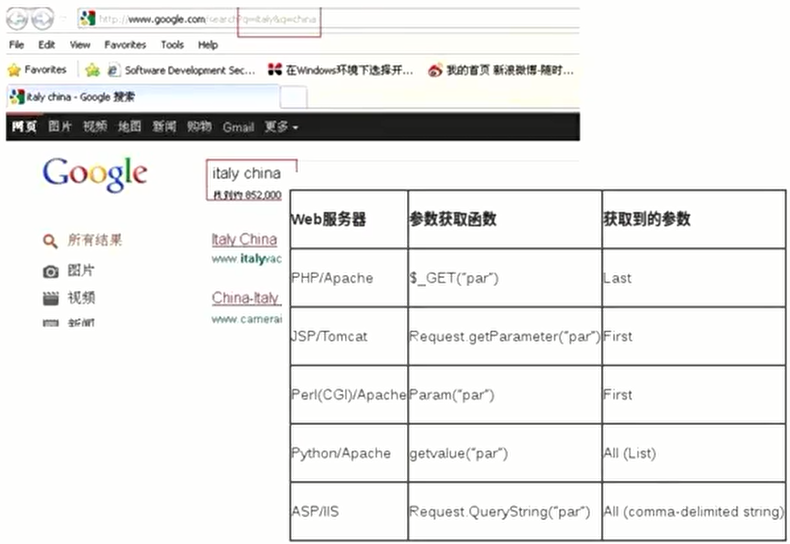
Task: Open the Italy China search result
Action: 244,240
